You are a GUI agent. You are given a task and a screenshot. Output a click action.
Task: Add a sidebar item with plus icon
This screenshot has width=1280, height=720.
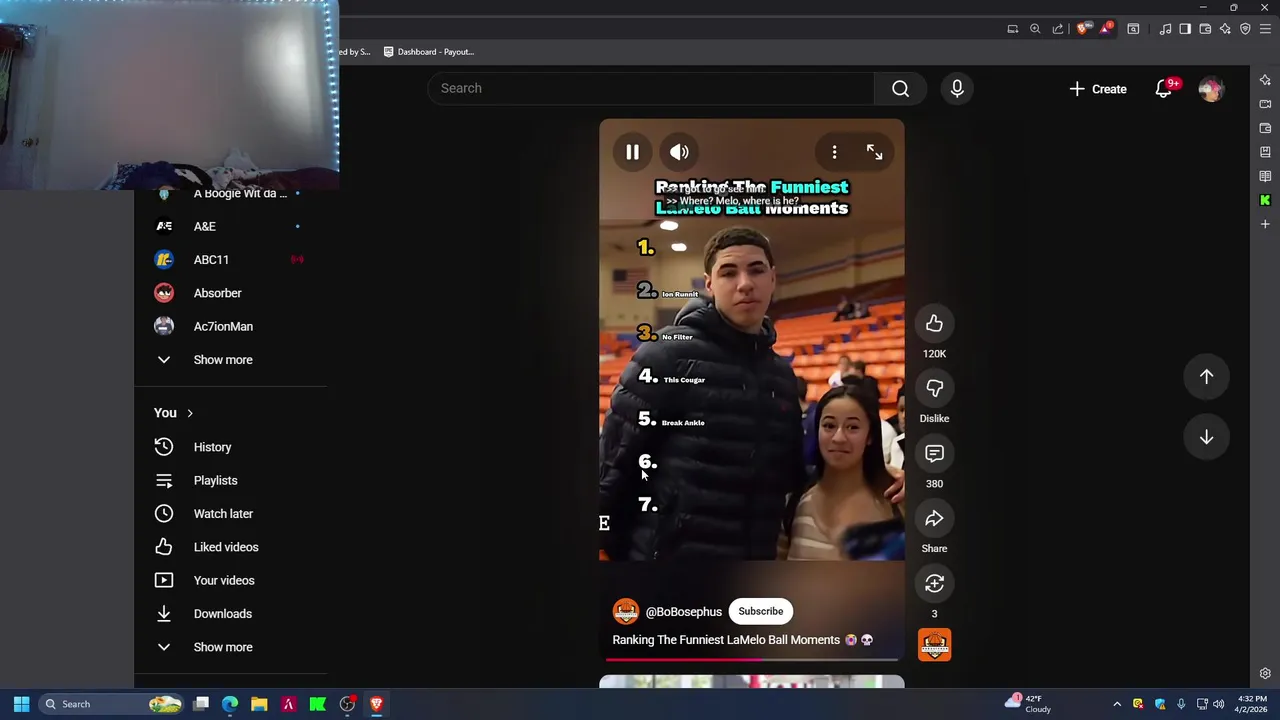tap(1265, 224)
